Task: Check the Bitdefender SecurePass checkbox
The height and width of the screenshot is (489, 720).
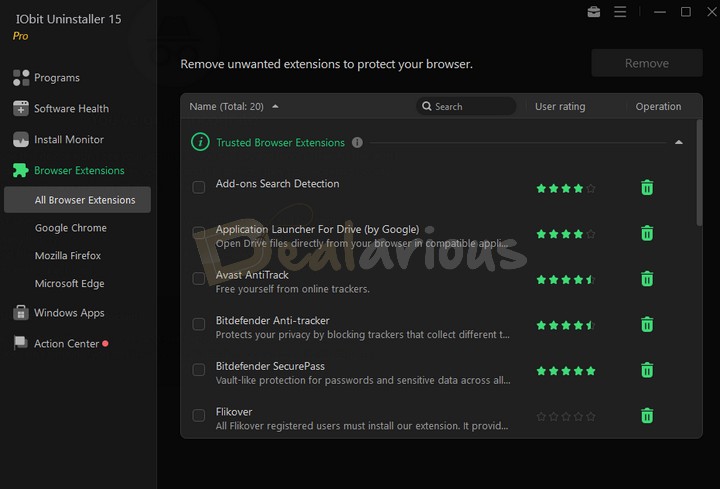Action: tap(198, 370)
